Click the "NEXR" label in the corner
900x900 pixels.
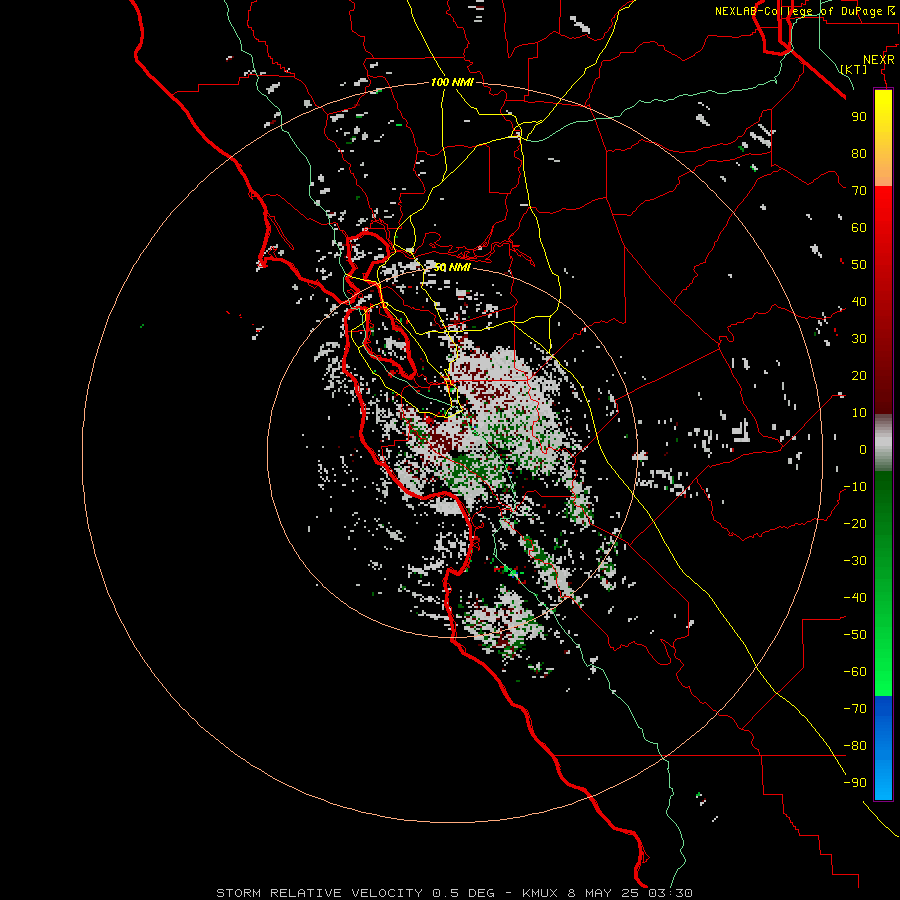click(878, 60)
